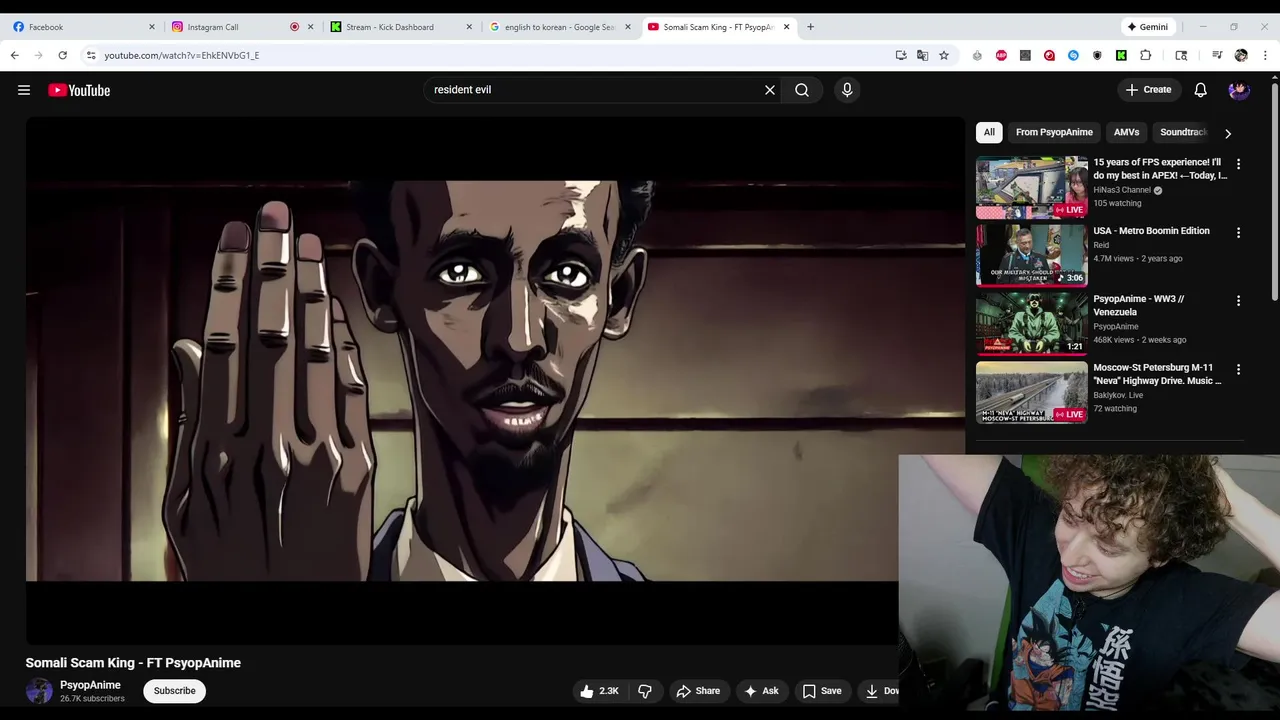Dislike the video with thumbs down
The width and height of the screenshot is (1280, 720).
point(645,691)
